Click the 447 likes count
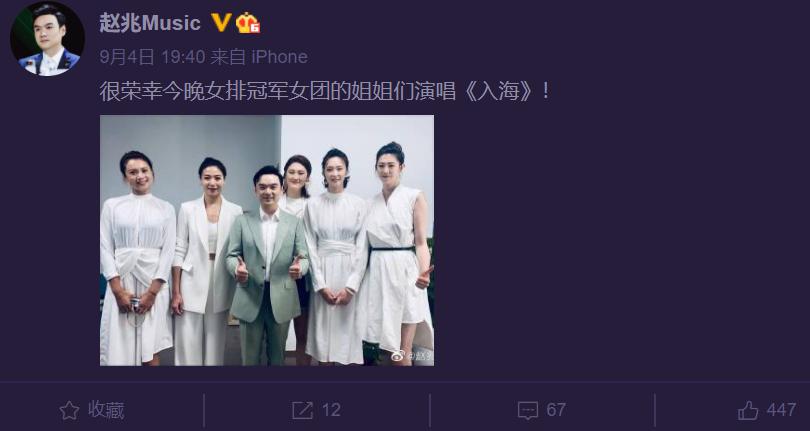810x431 pixels. click(x=781, y=410)
